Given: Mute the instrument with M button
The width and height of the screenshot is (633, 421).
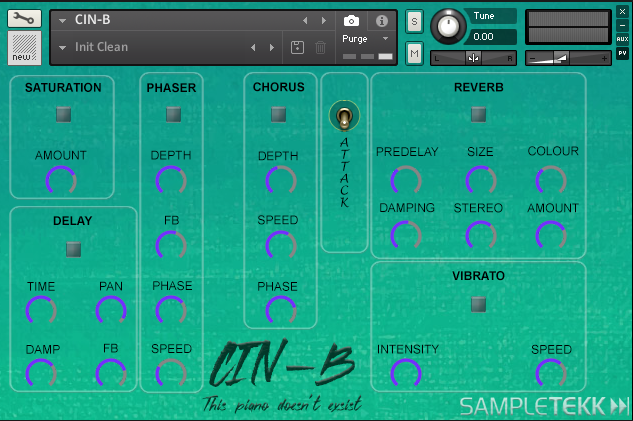Looking at the screenshot, I should [414, 52].
